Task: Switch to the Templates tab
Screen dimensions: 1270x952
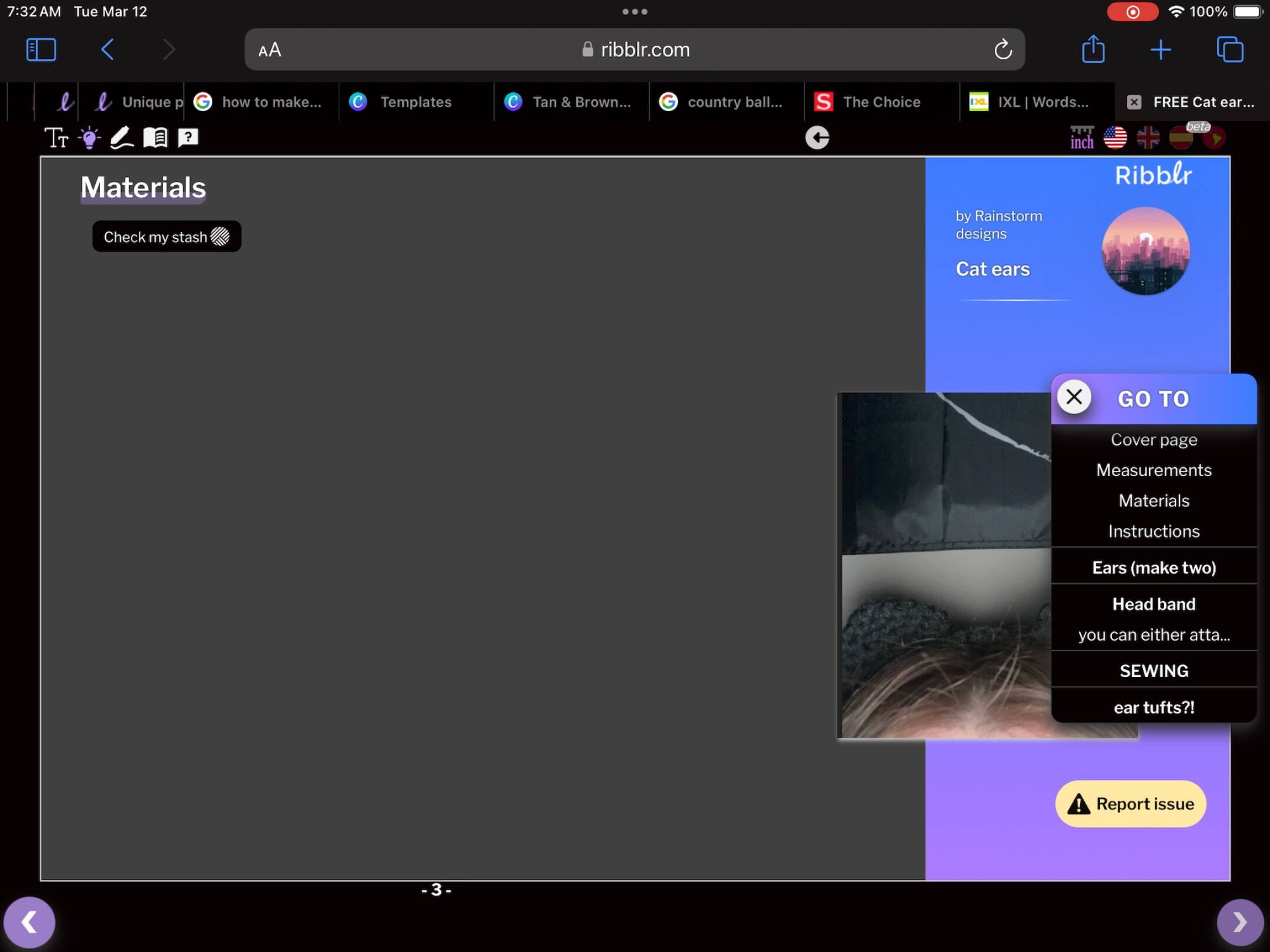Action: (416, 102)
